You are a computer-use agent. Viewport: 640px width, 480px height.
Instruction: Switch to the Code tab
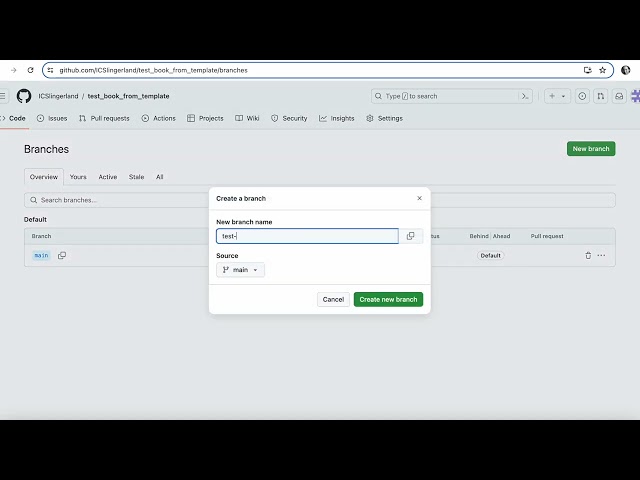(x=13, y=118)
